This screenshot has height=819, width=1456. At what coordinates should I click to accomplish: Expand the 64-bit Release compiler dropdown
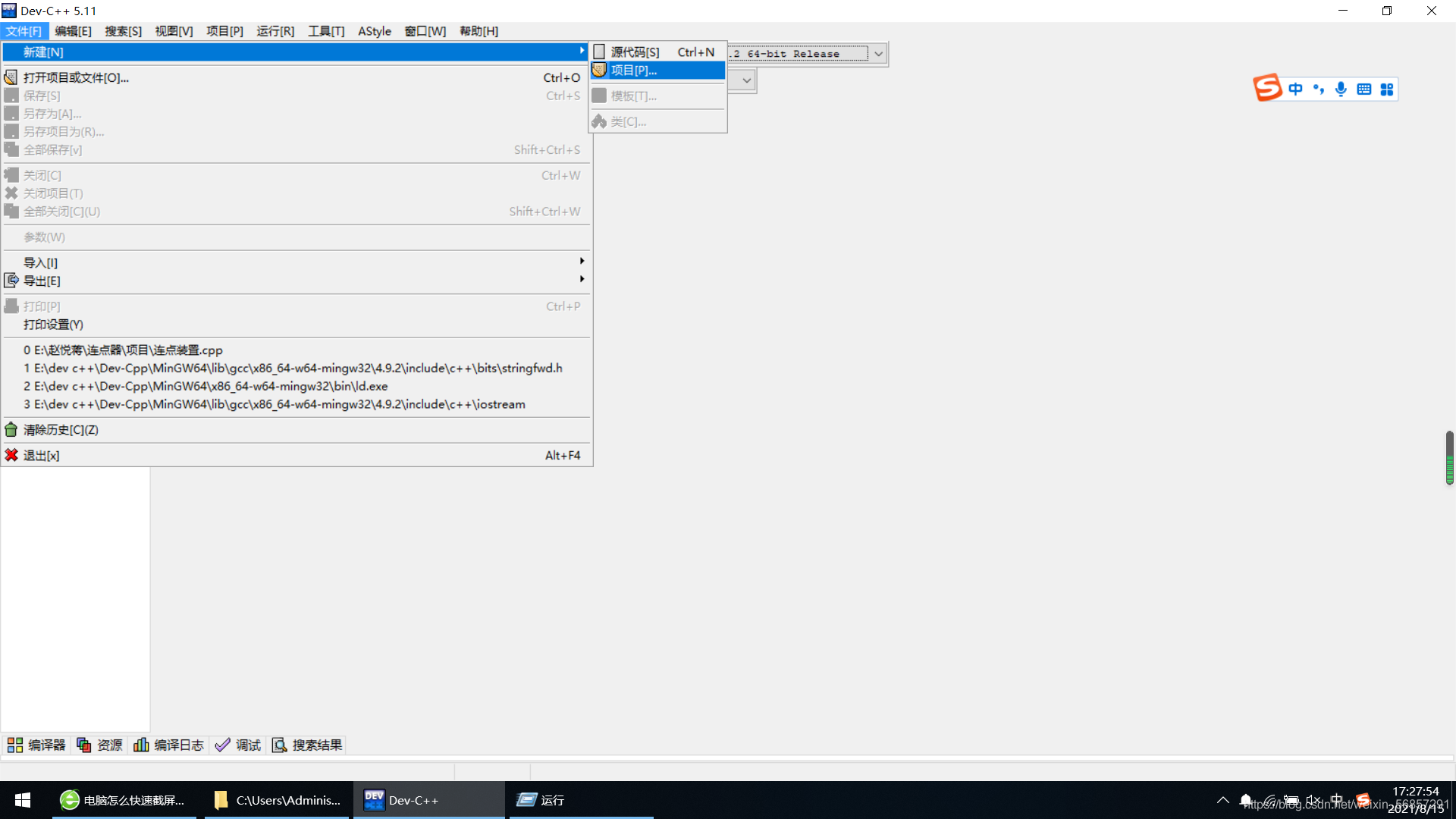pos(878,54)
